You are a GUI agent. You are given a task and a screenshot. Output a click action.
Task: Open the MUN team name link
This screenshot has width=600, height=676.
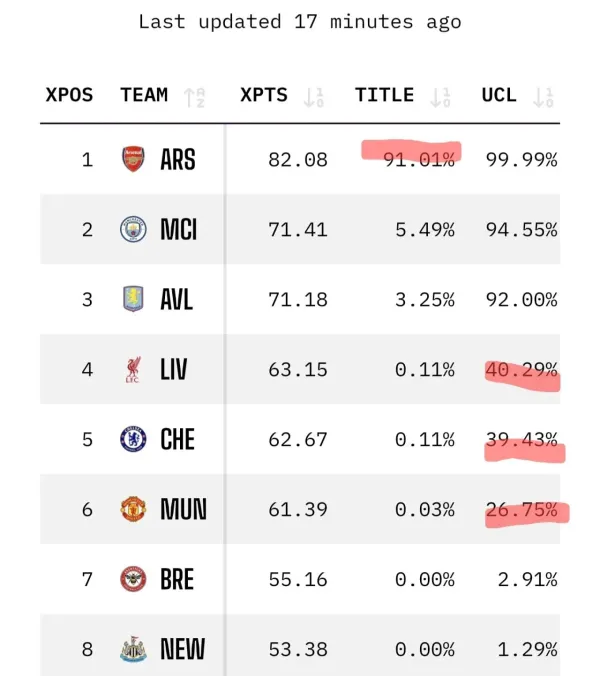coord(184,509)
